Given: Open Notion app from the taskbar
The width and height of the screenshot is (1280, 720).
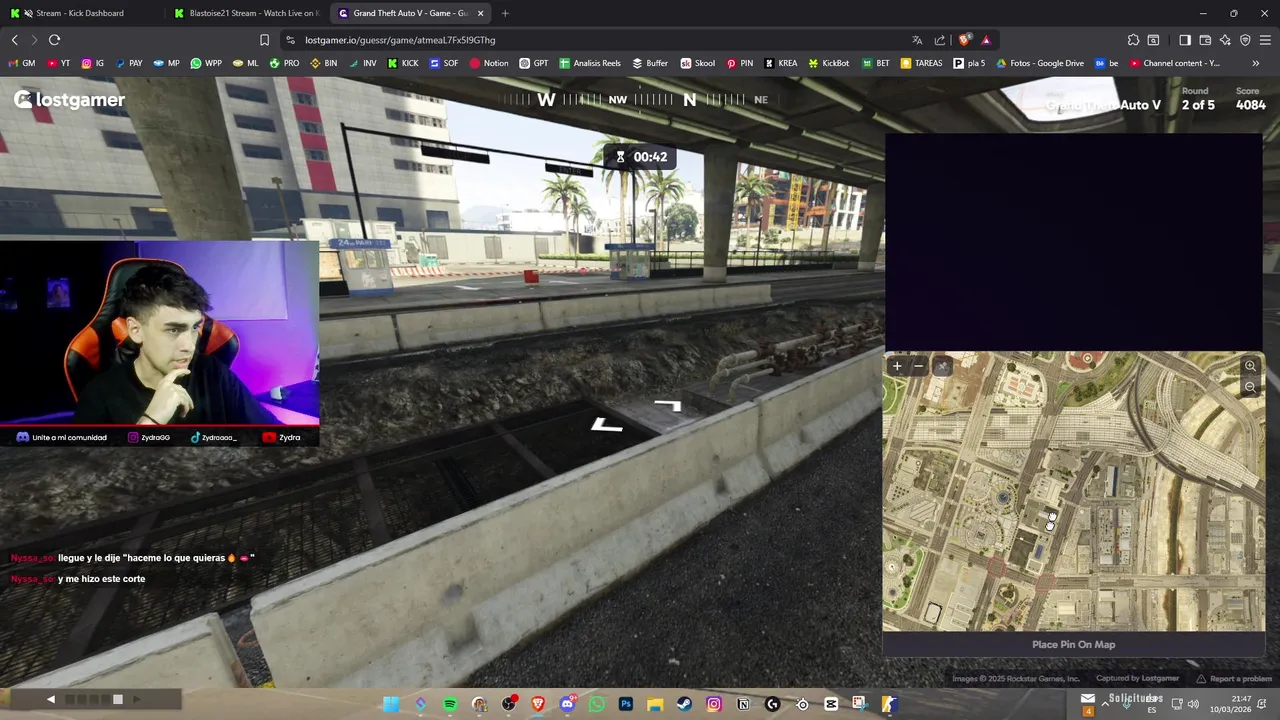Looking at the screenshot, I should (x=743, y=704).
